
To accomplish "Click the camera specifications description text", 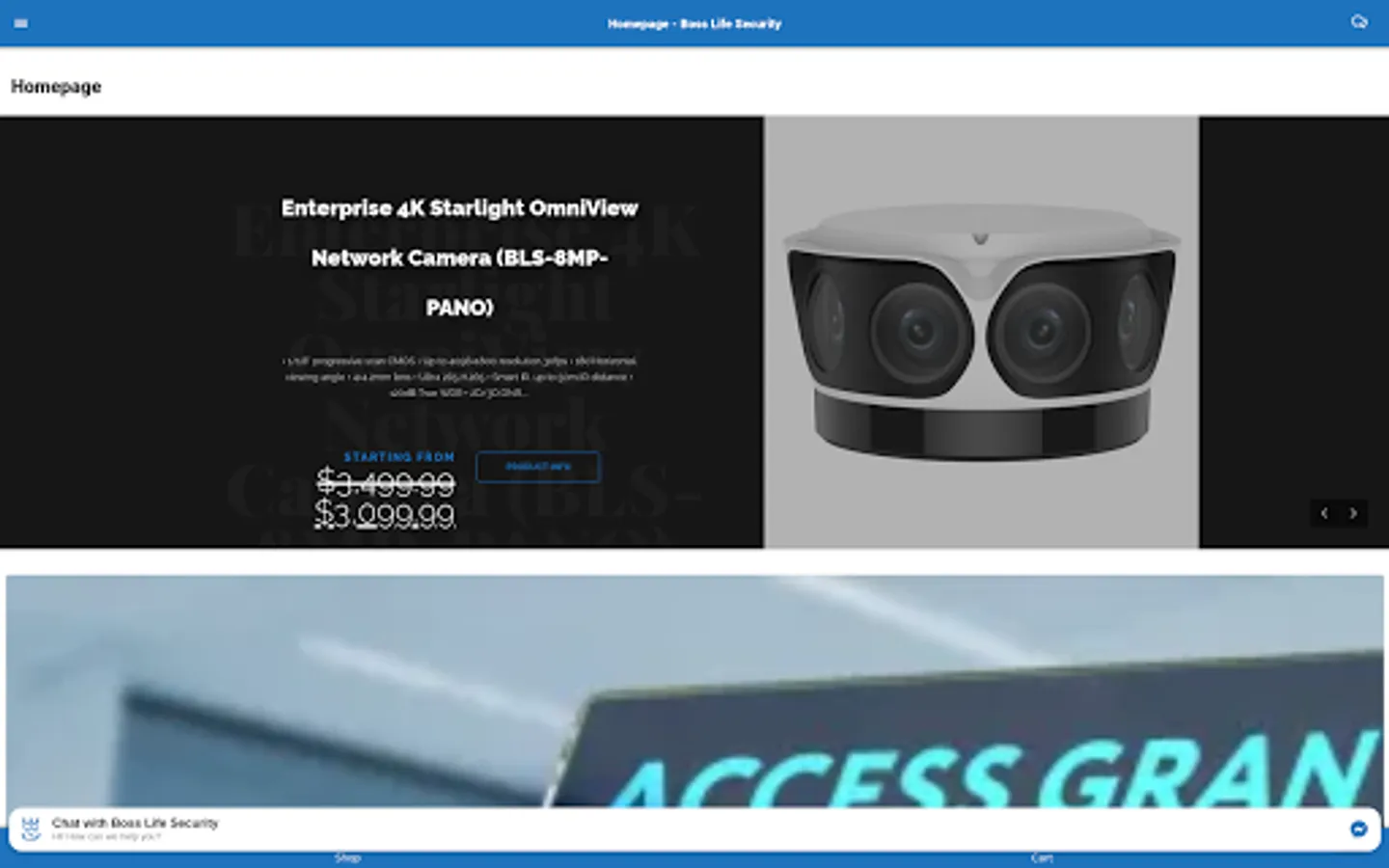I will pyautogui.click(x=459, y=377).
